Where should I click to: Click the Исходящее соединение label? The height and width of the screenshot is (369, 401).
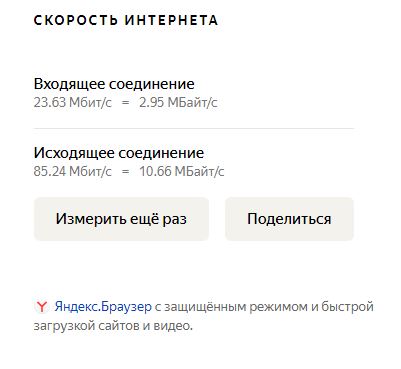(x=119, y=153)
